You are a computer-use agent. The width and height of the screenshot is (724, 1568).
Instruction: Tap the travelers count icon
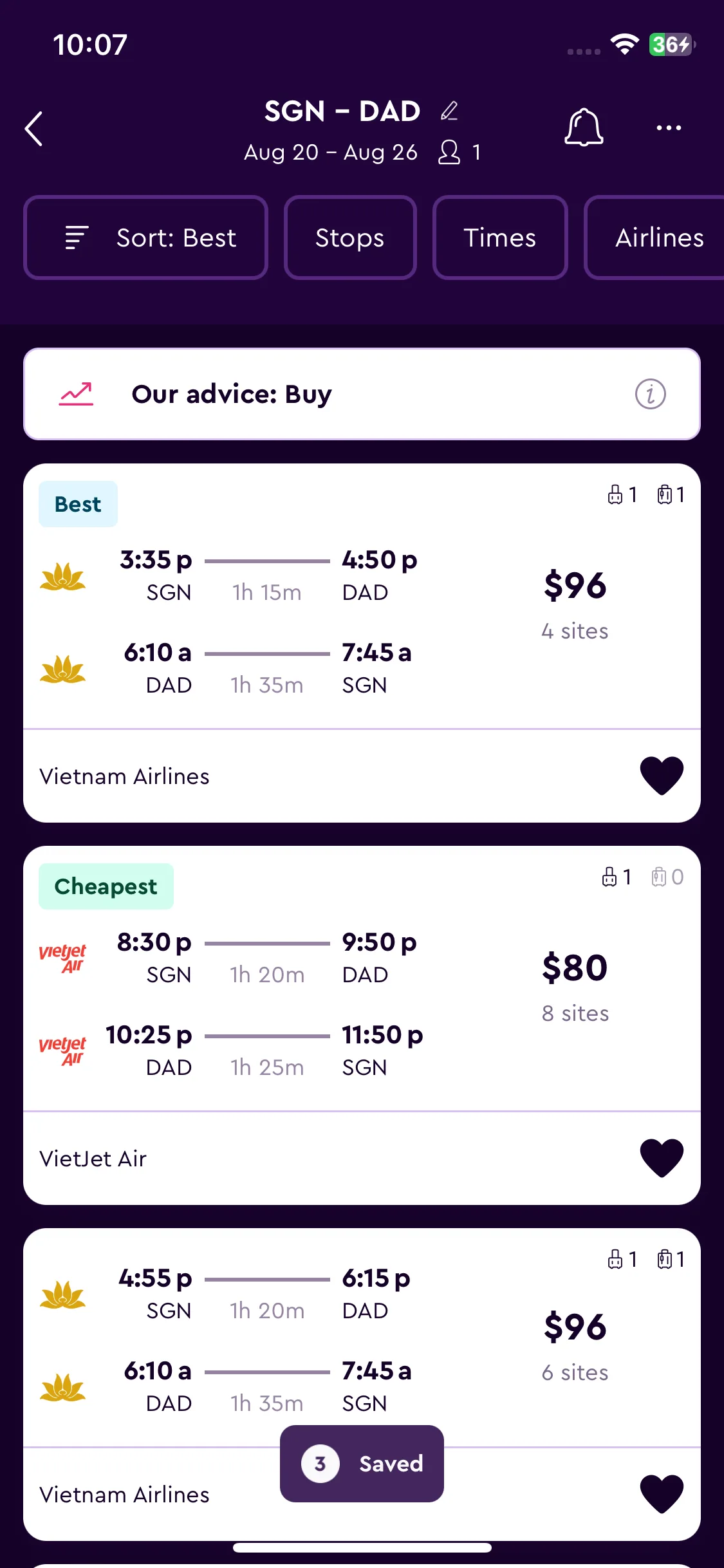click(449, 153)
